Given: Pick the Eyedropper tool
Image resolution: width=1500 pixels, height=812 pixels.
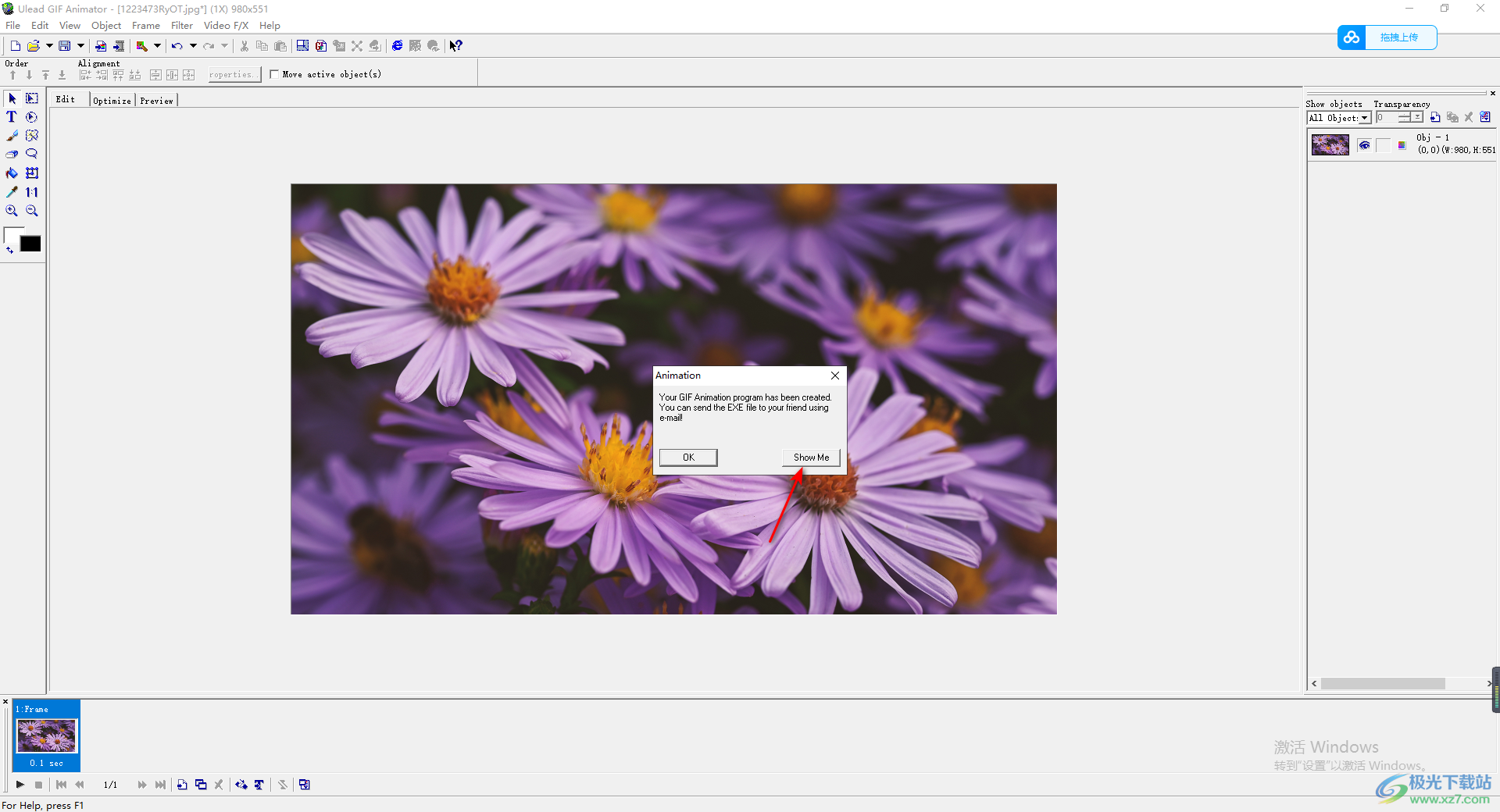Looking at the screenshot, I should [12, 192].
